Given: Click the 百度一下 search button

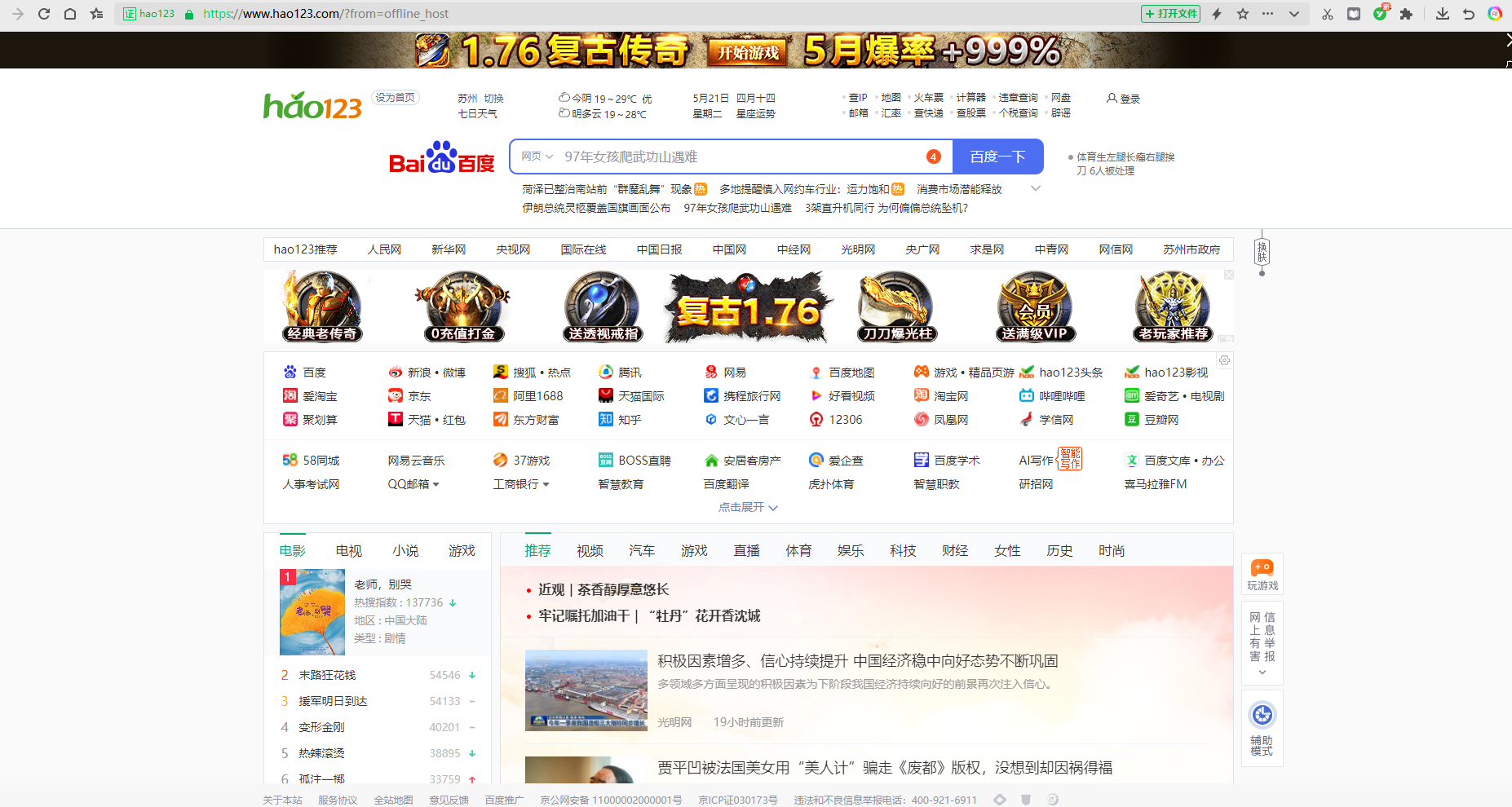Looking at the screenshot, I should 997,157.
